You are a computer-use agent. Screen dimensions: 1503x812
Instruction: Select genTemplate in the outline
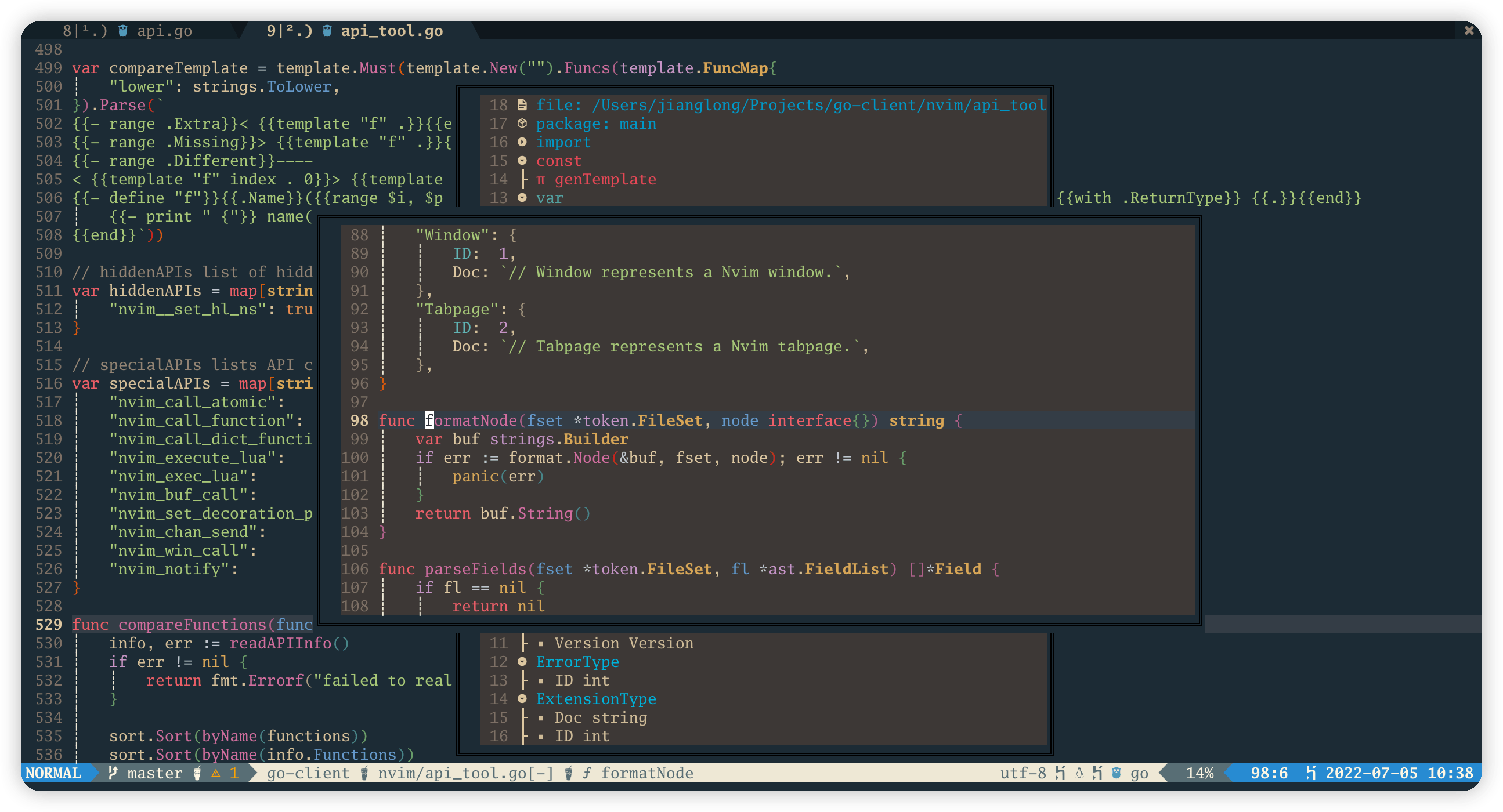[605, 180]
